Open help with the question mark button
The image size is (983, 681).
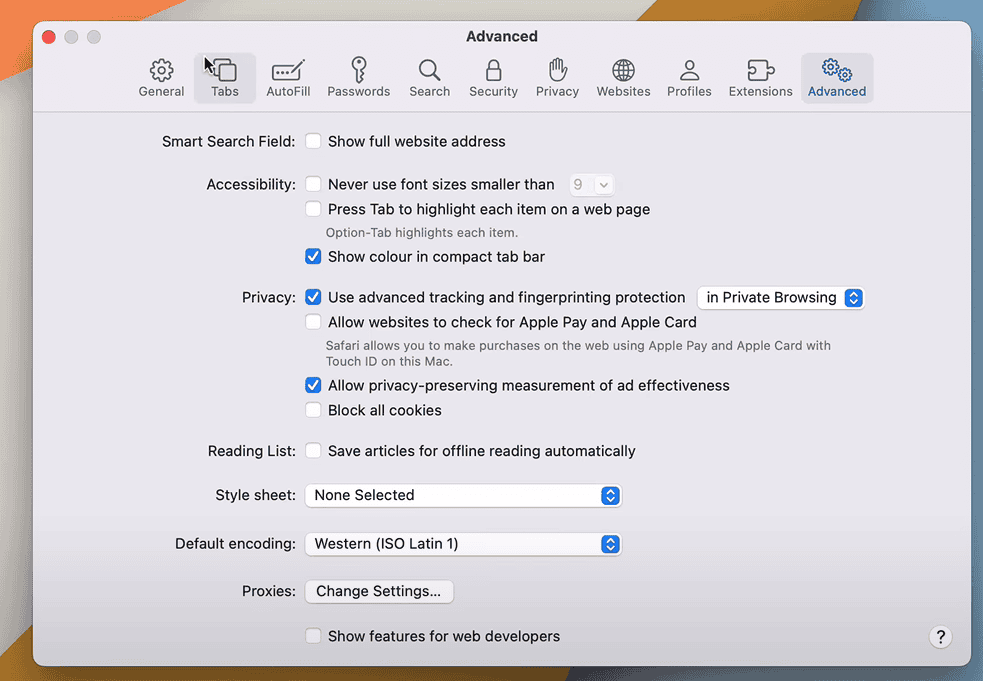[940, 637]
